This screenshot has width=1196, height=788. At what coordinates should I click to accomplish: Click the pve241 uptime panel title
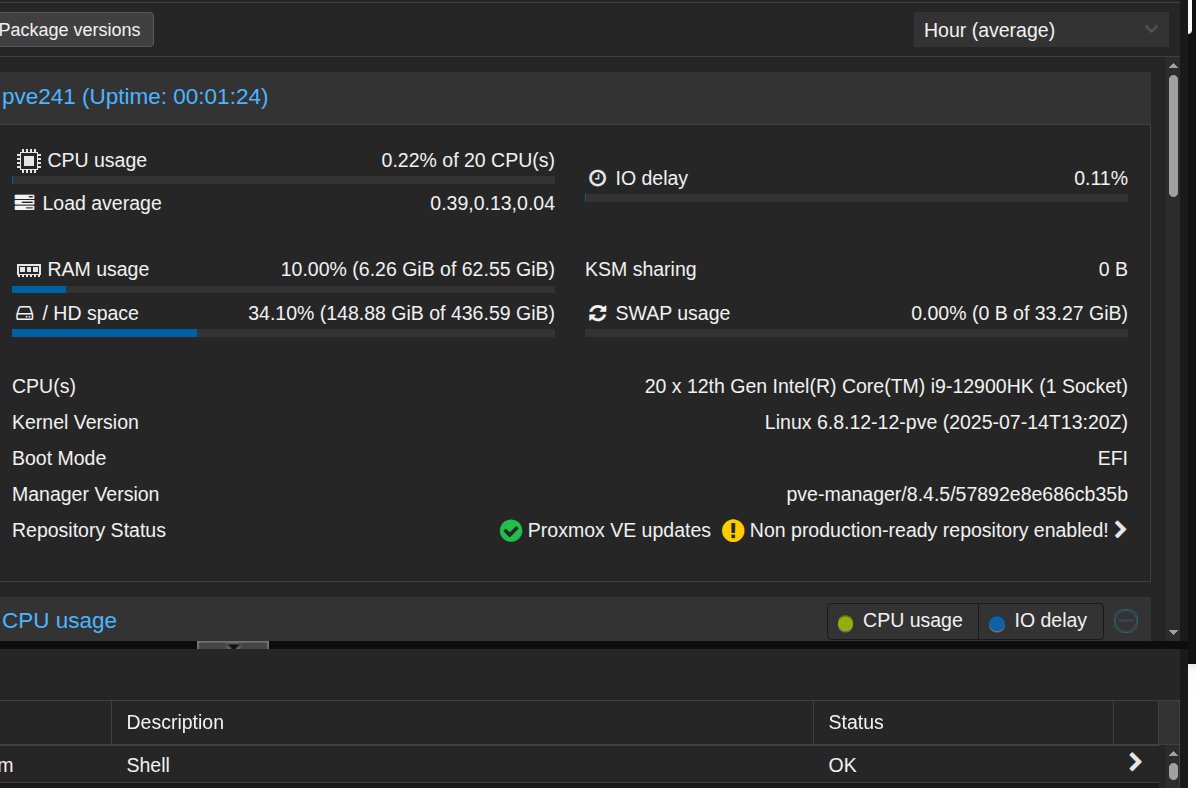tap(134, 97)
